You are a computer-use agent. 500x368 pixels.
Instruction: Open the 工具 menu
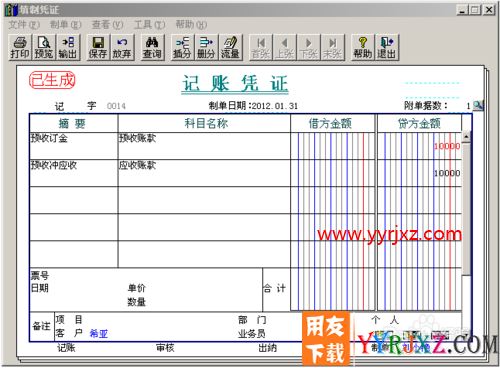pos(149,24)
